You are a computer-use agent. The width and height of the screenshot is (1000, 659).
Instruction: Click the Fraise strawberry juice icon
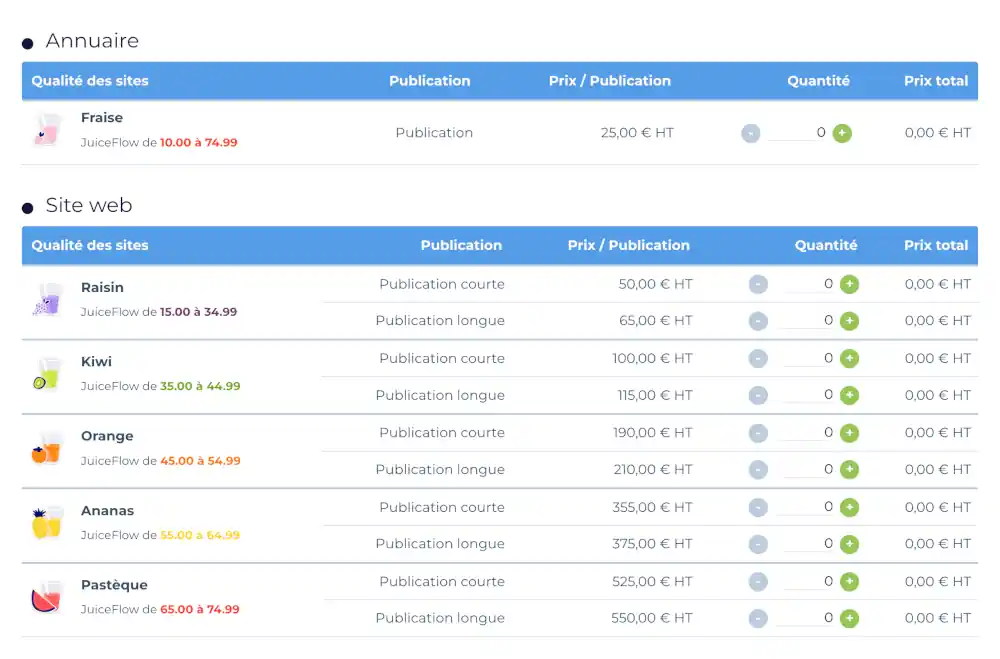tap(47, 130)
